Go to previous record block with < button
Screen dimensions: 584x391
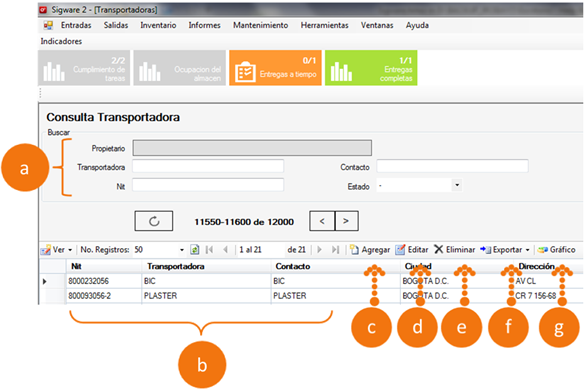(x=322, y=221)
